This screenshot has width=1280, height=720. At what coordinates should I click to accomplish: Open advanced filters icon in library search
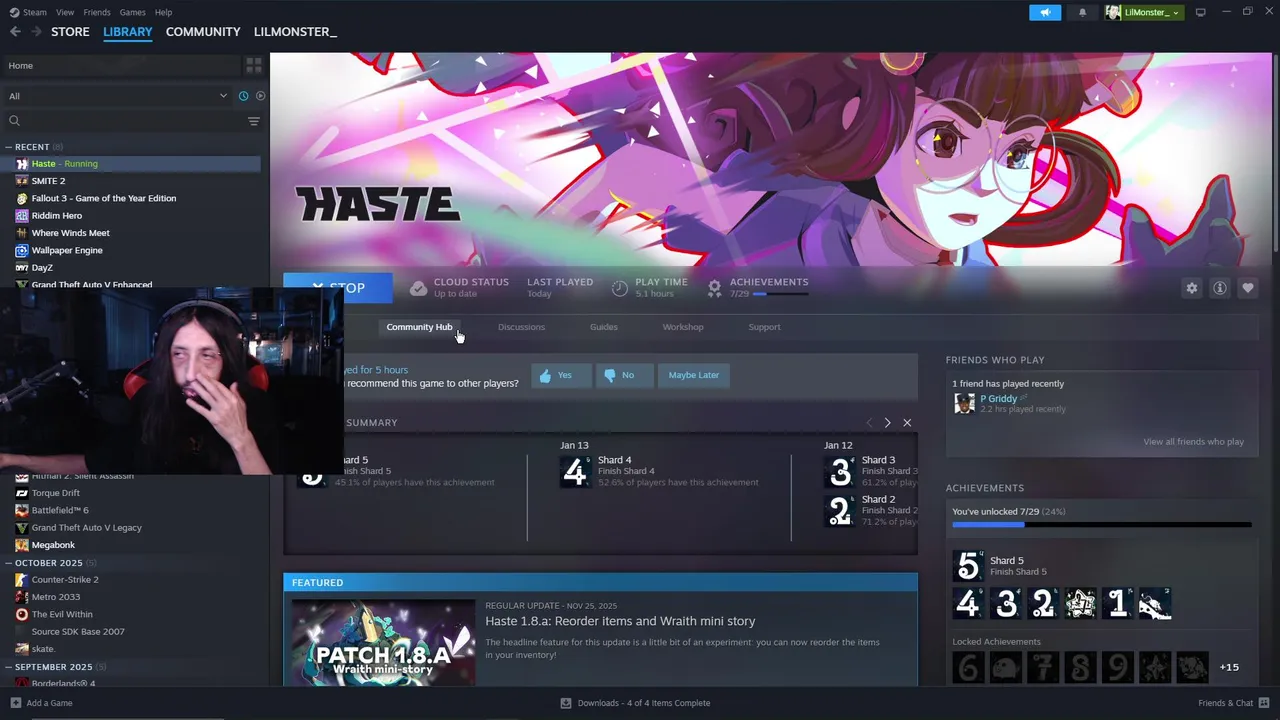tap(254, 121)
